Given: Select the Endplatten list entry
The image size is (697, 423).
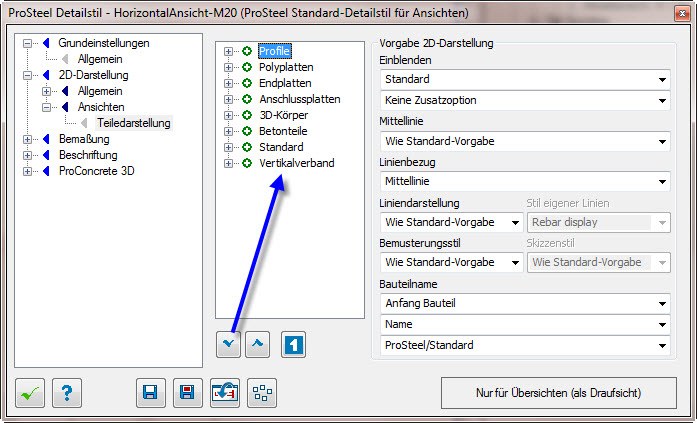Looking at the screenshot, I should pos(285,83).
